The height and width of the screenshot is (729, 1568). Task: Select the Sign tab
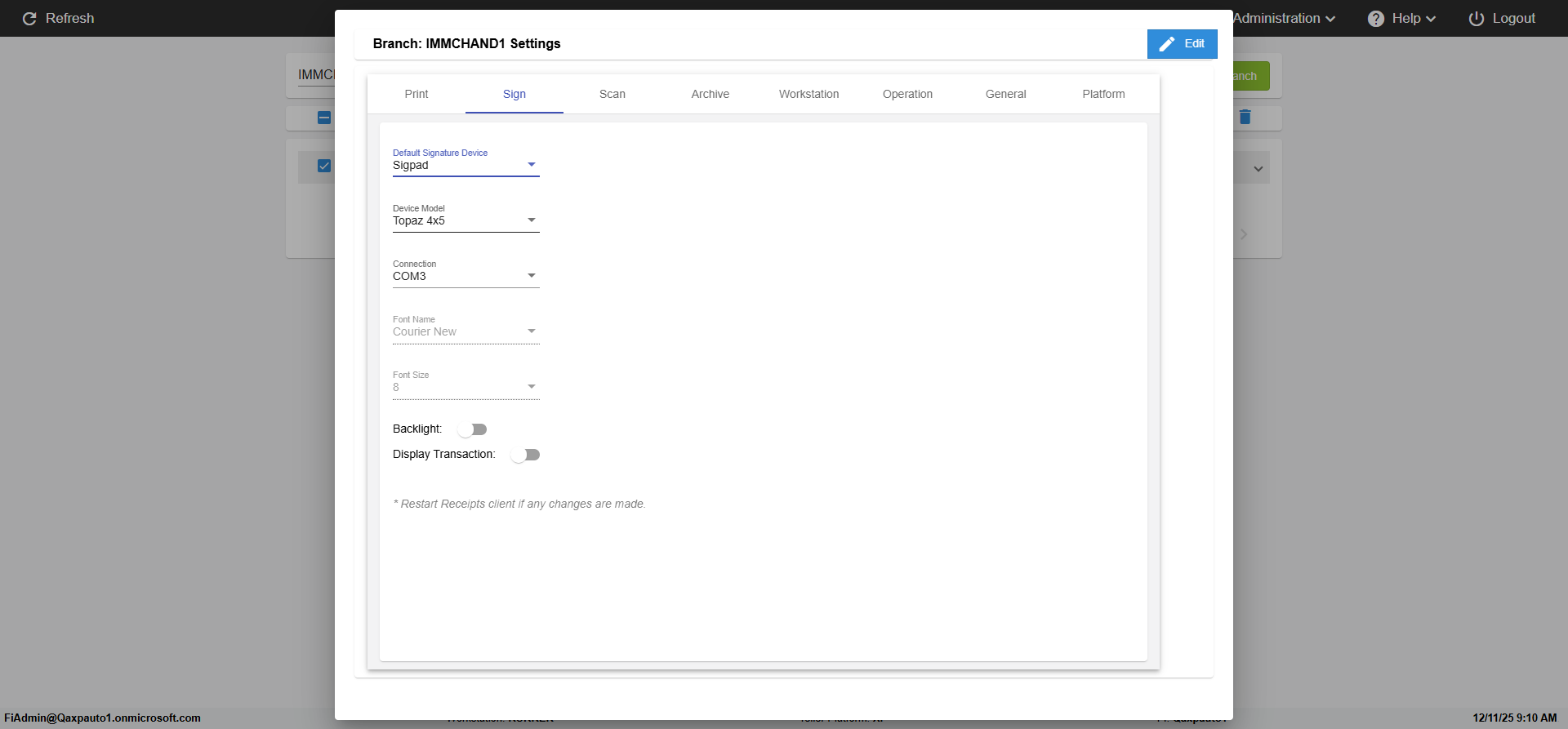[x=514, y=94]
